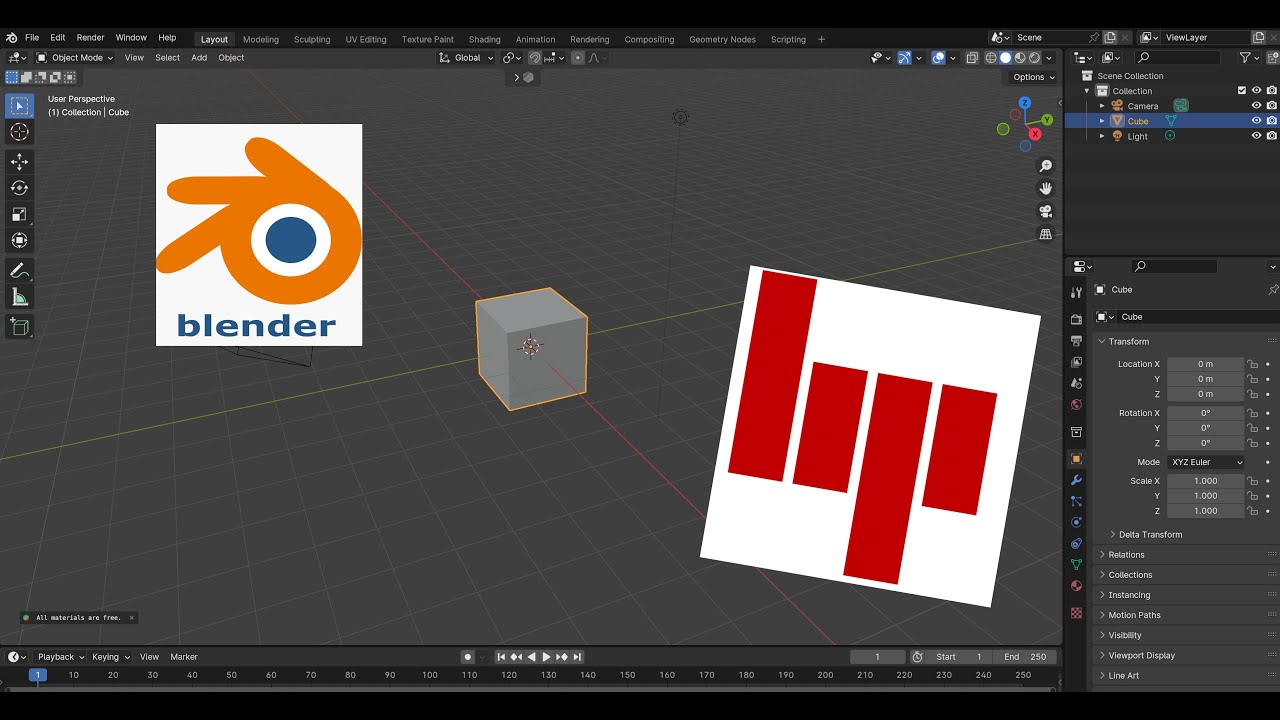Viewport: 1280px width, 720px height.
Task: Switch to Material Preview shading
Action: pyautogui.click(x=1020, y=58)
